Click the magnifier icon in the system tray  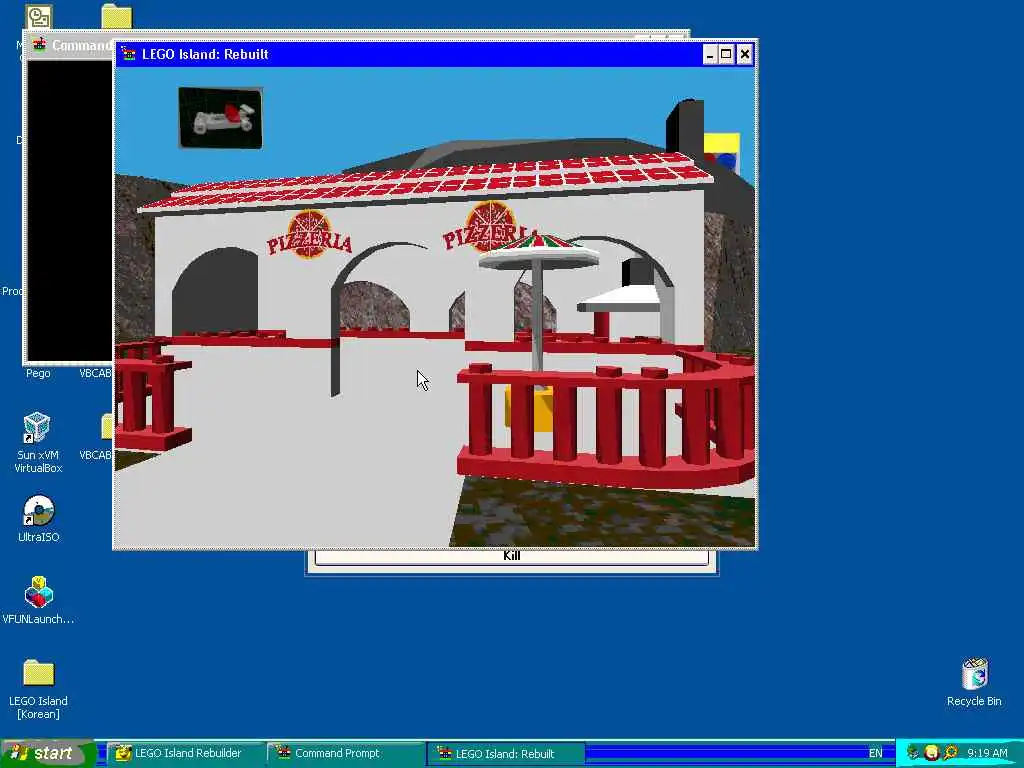click(950, 754)
